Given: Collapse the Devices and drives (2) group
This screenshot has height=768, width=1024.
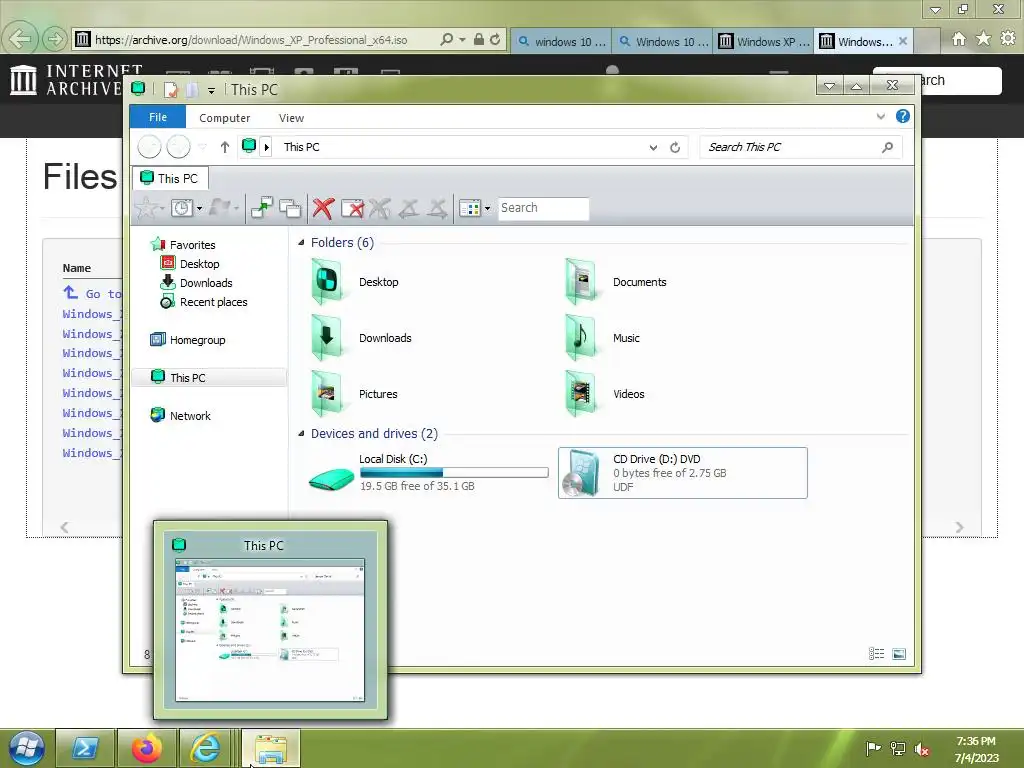Looking at the screenshot, I should [301, 434].
